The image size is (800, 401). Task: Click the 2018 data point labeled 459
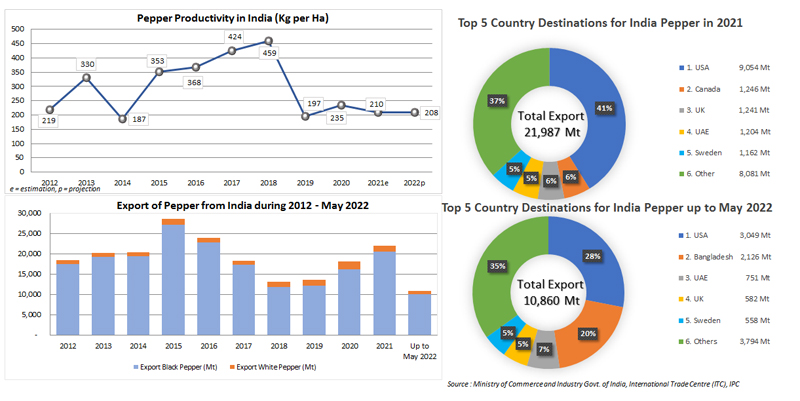(x=268, y=42)
